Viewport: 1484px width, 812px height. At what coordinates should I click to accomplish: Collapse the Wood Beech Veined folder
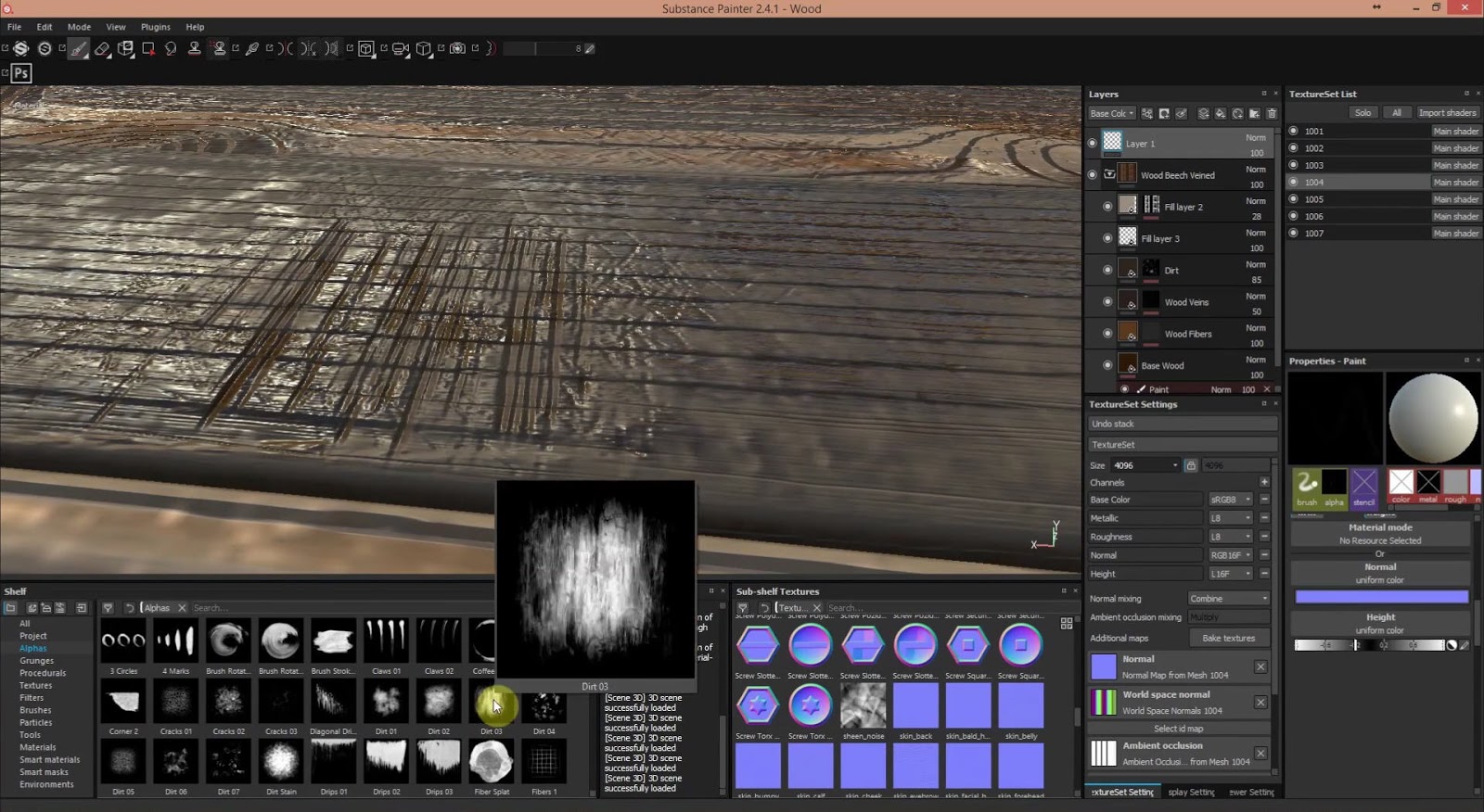coord(1109,174)
